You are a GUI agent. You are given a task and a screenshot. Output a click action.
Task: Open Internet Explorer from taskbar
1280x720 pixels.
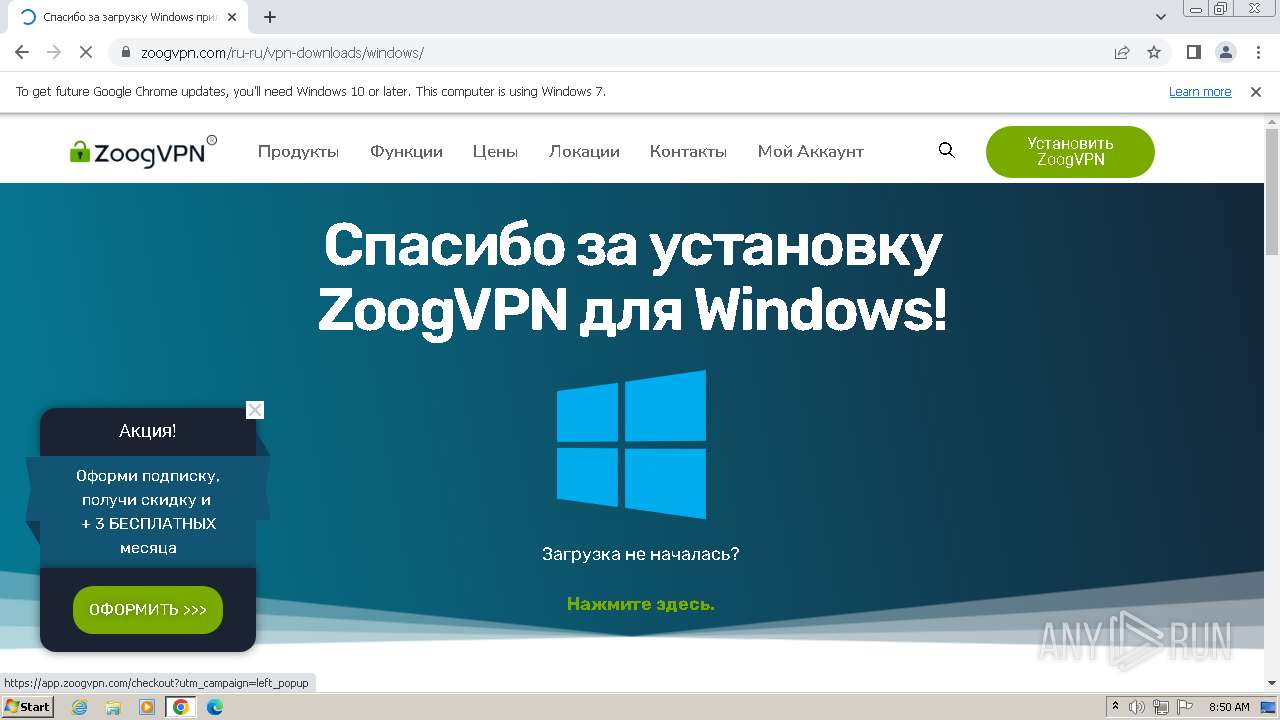tap(79, 707)
